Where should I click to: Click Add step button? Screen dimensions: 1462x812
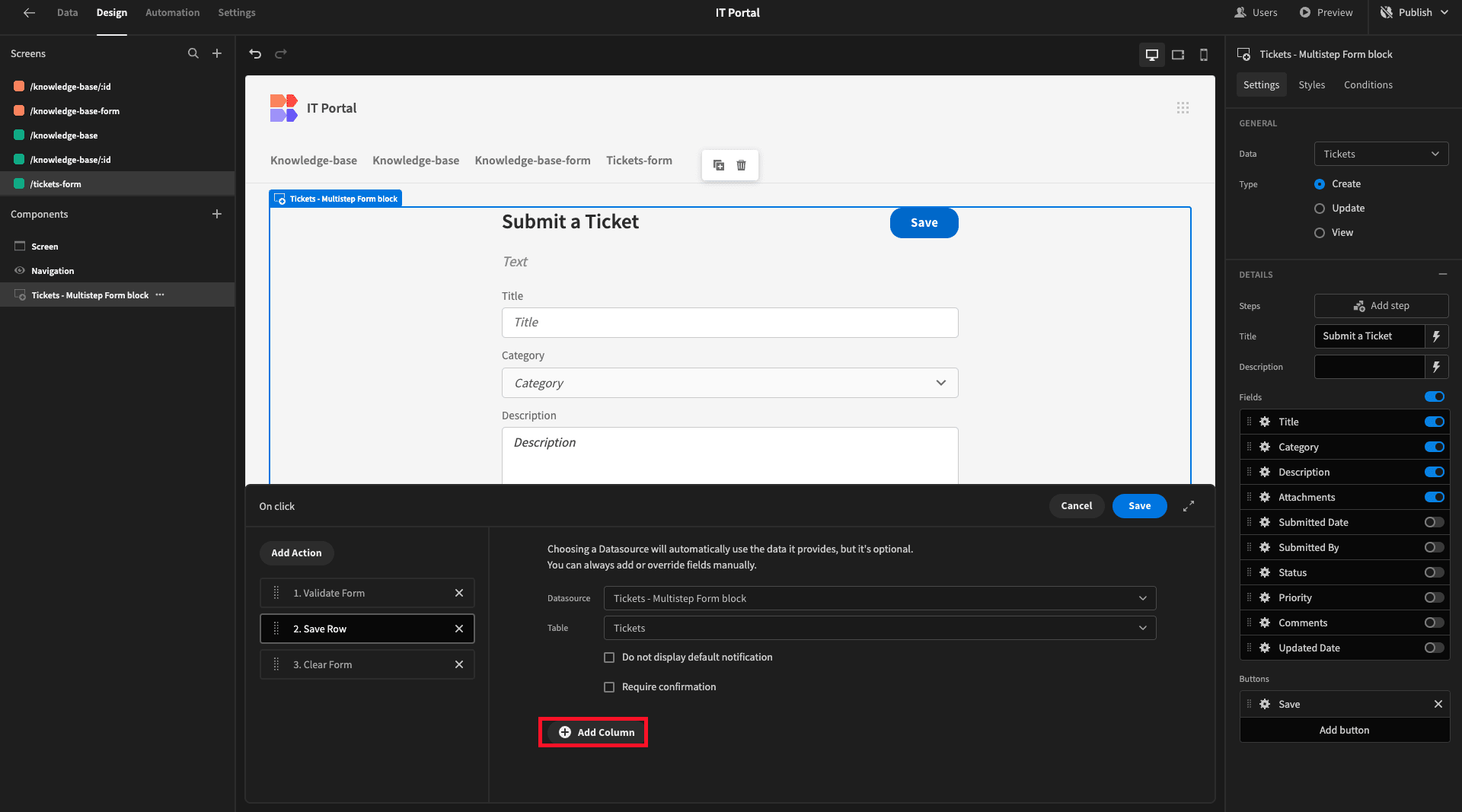pos(1381,306)
